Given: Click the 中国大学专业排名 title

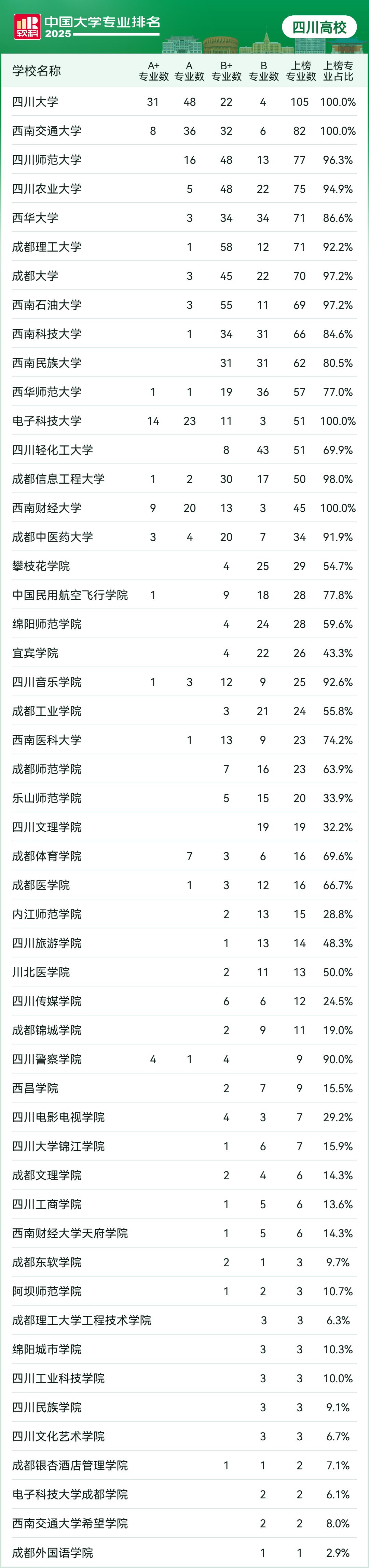Looking at the screenshot, I should [102, 21].
